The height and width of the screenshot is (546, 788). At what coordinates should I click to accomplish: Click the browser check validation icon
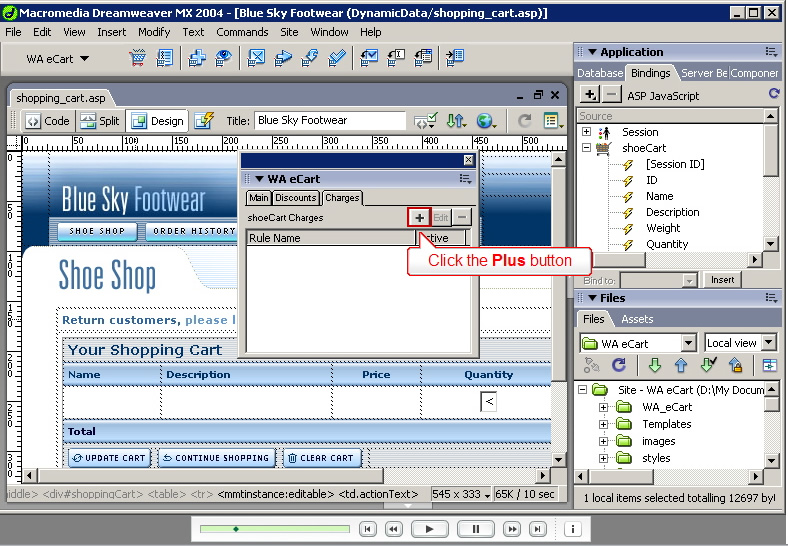426,121
